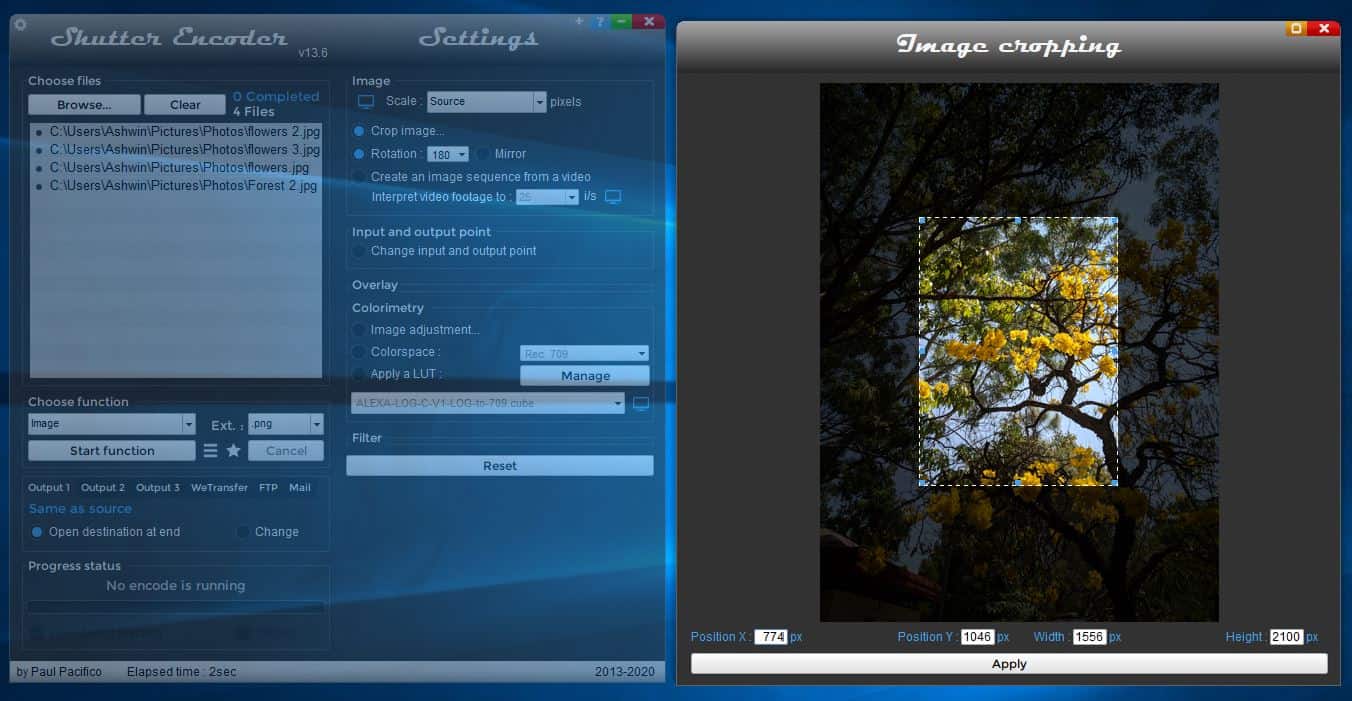
Task: Click the Reset button under Filter
Action: click(499, 465)
